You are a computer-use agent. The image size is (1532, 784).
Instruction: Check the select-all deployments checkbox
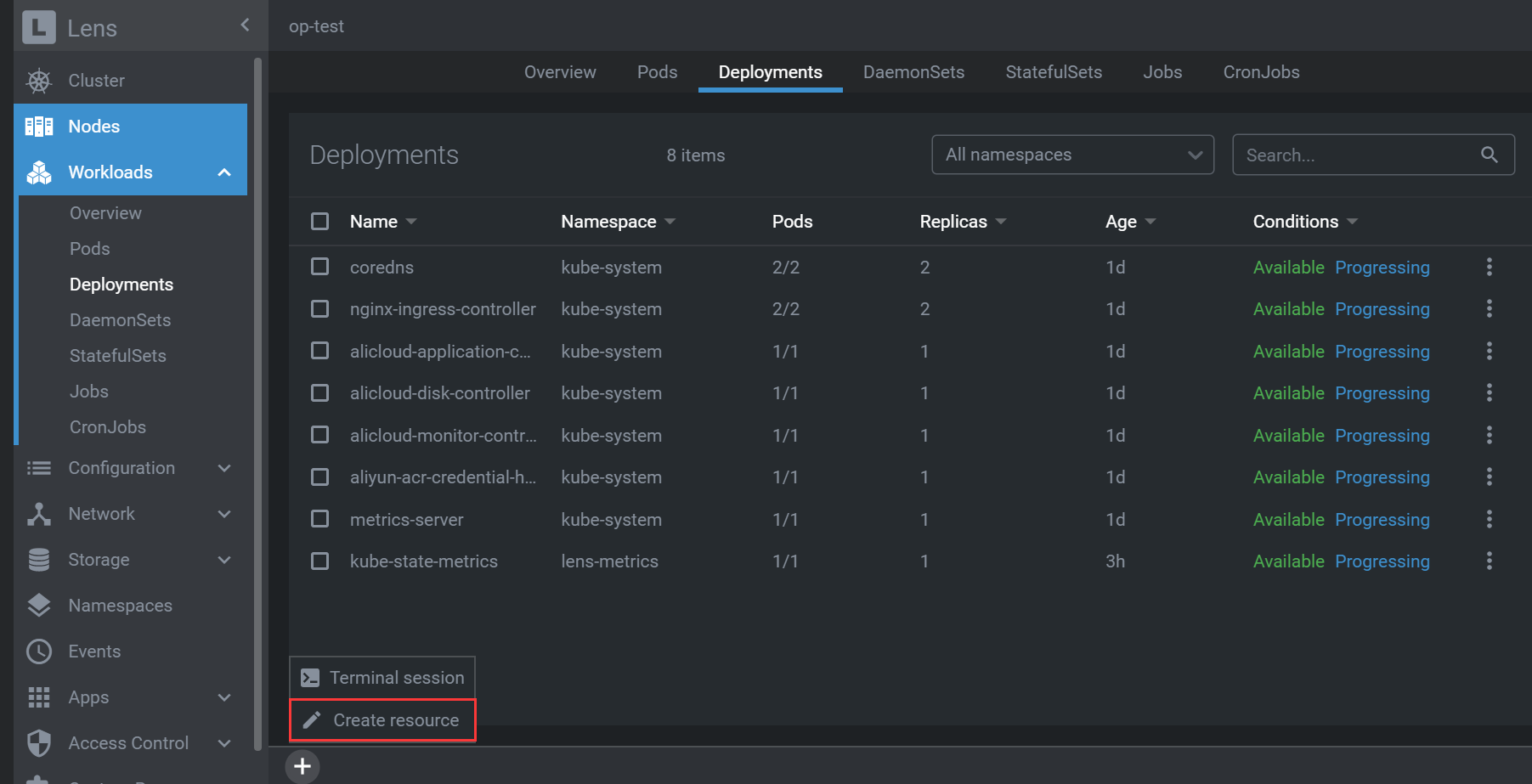[x=319, y=221]
